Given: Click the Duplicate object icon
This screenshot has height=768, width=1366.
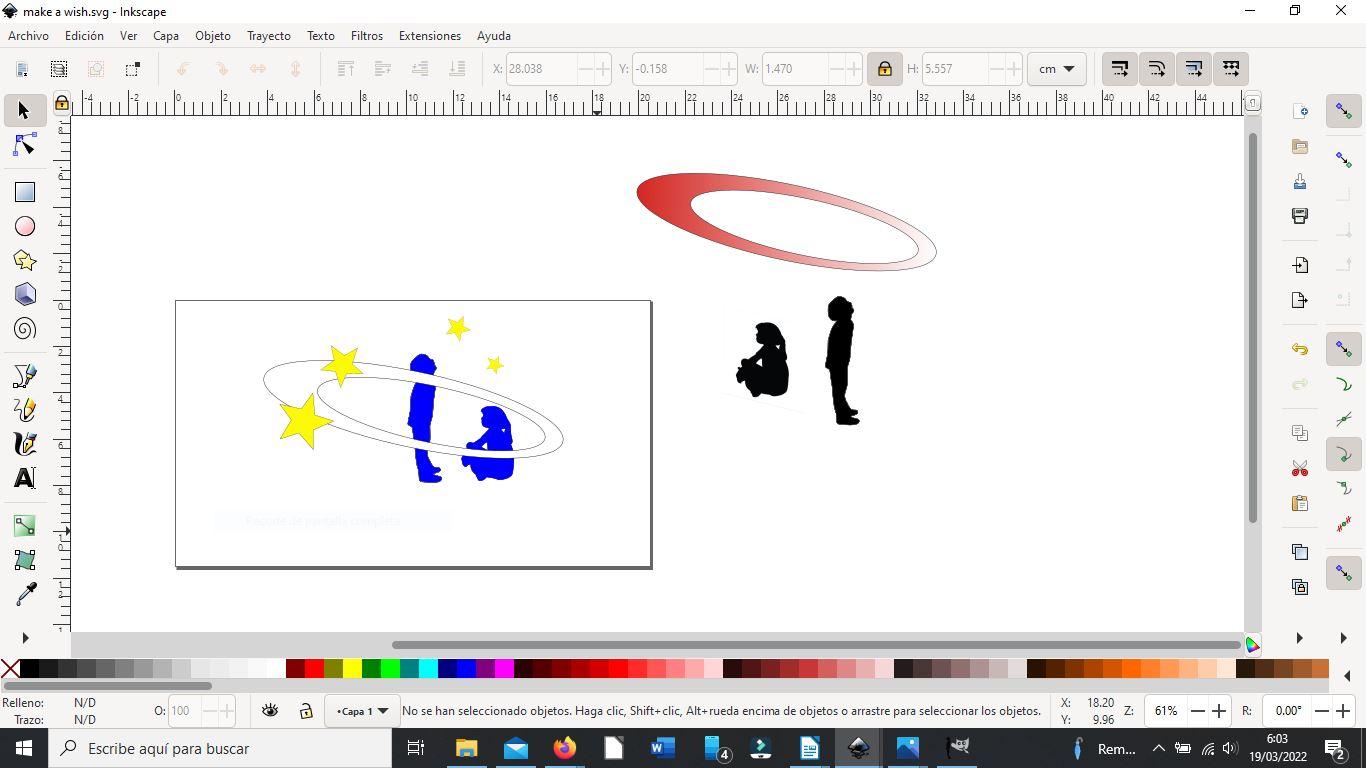Looking at the screenshot, I should (x=1300, y=552).
